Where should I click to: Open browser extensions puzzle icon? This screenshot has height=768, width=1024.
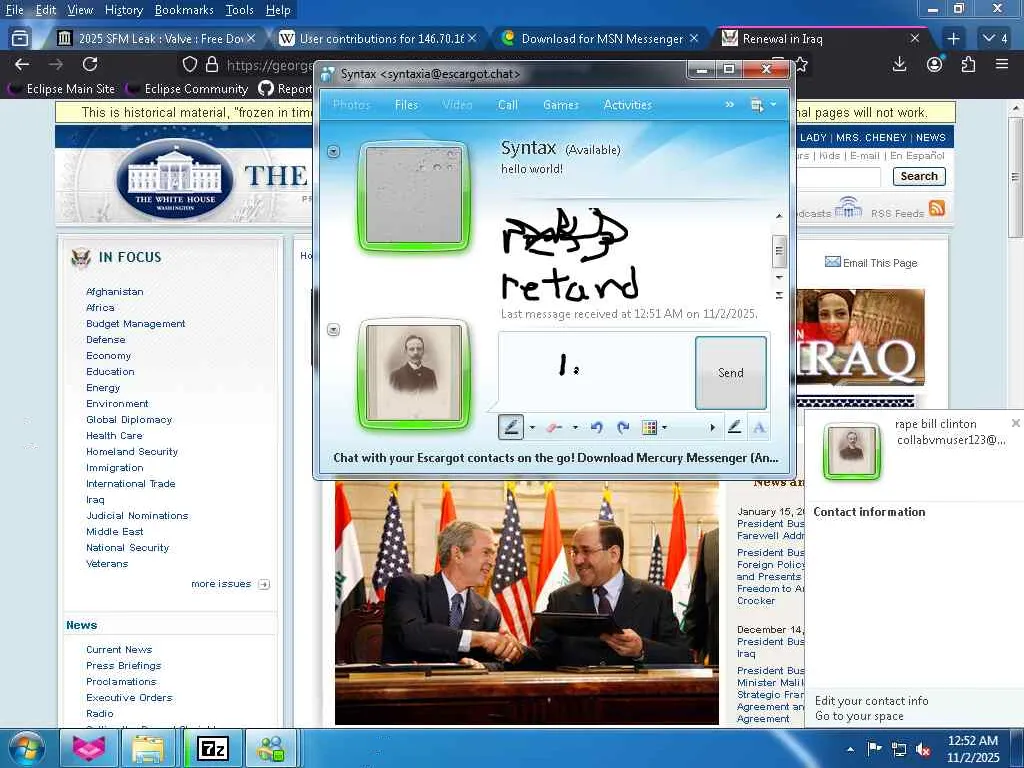click(x=968, y=64)
